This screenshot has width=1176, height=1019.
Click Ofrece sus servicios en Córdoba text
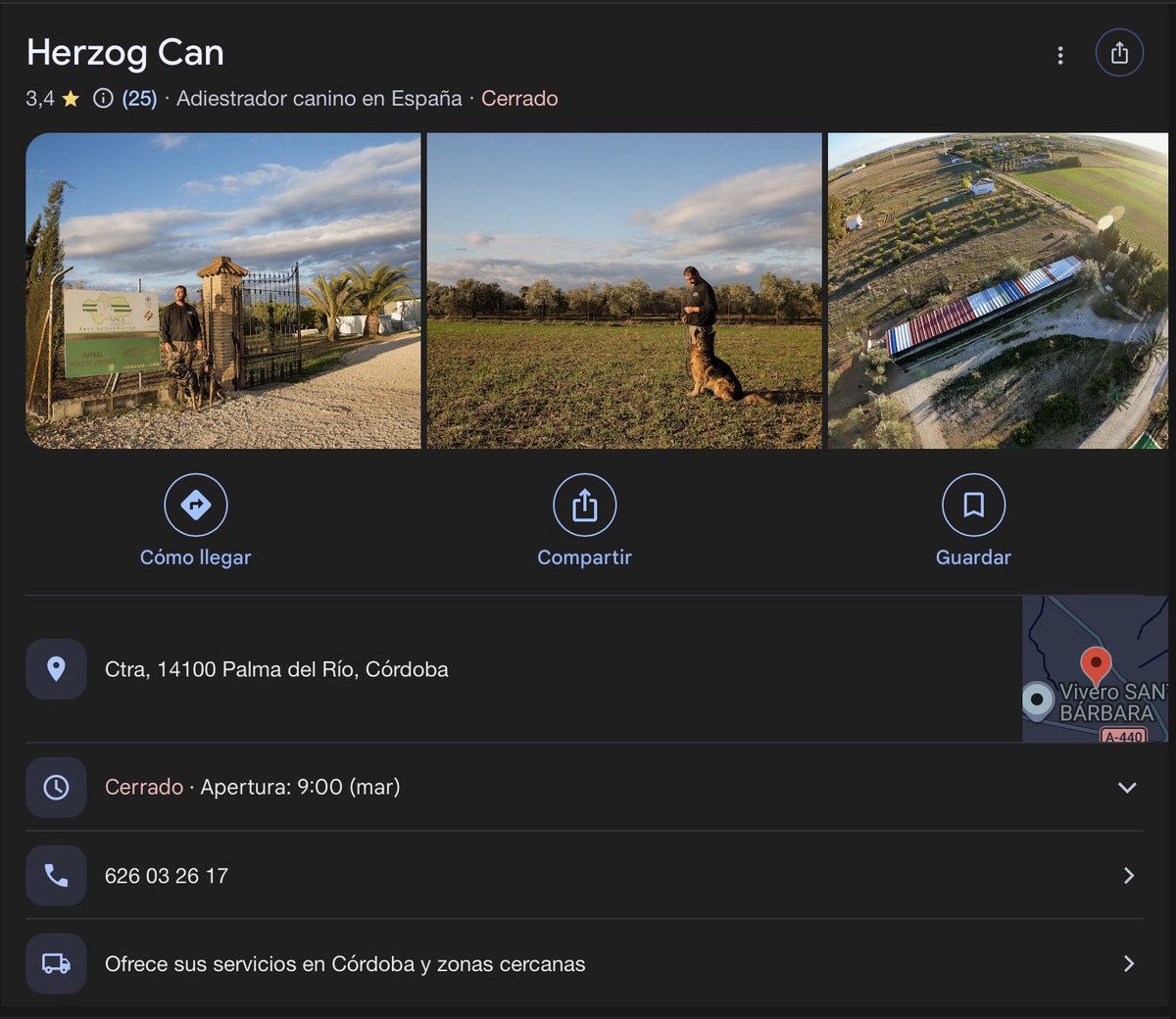tap(345, 964)
